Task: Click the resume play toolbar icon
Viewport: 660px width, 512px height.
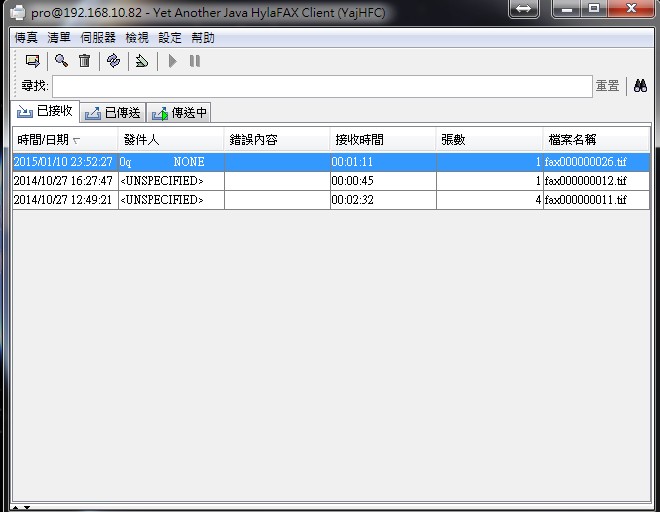Action: (x=172, y=61)
